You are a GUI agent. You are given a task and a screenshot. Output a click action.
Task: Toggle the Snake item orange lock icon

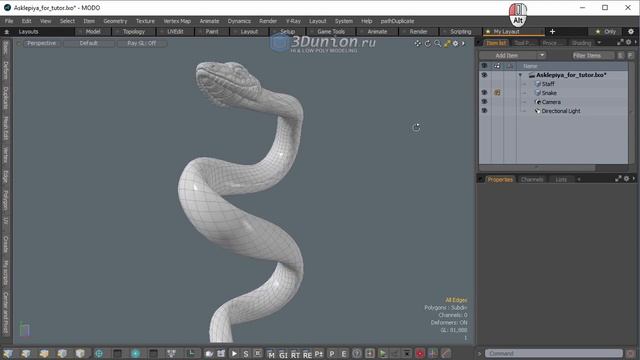click(497, 93)
